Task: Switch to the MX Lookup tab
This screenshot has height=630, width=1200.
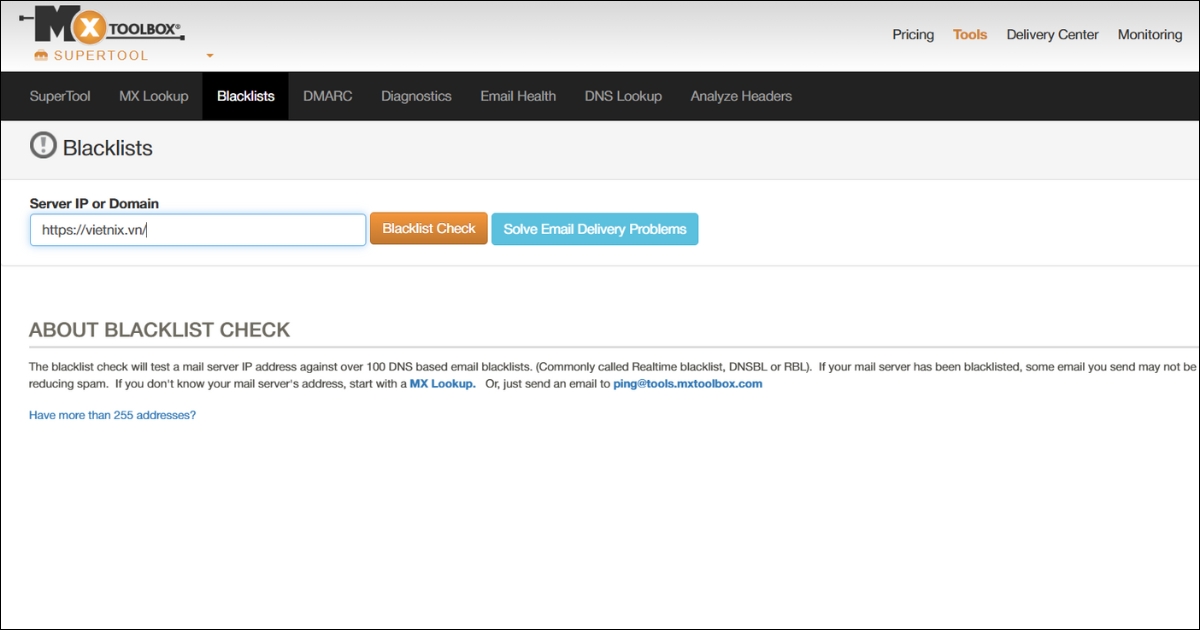Action: (x=153, y=95)
